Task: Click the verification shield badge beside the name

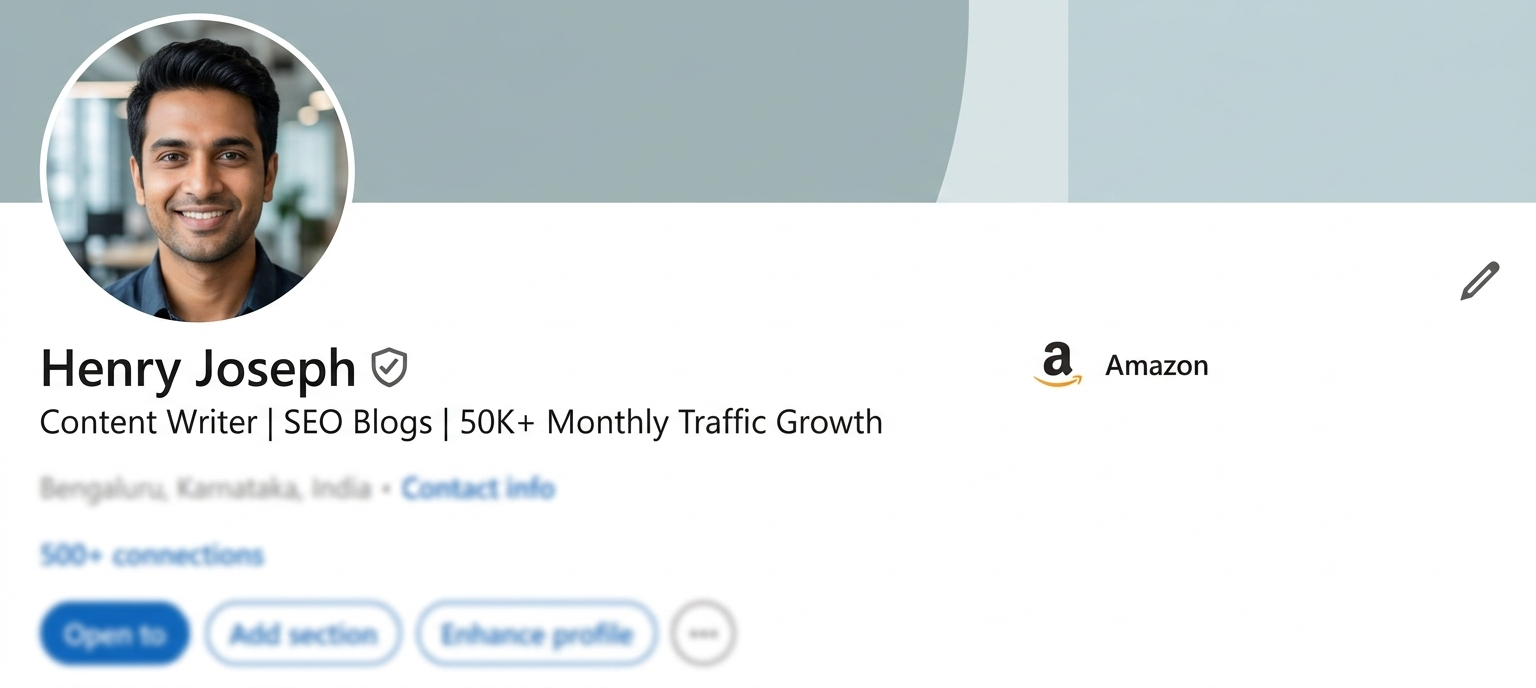Action: tap(389, 367)
